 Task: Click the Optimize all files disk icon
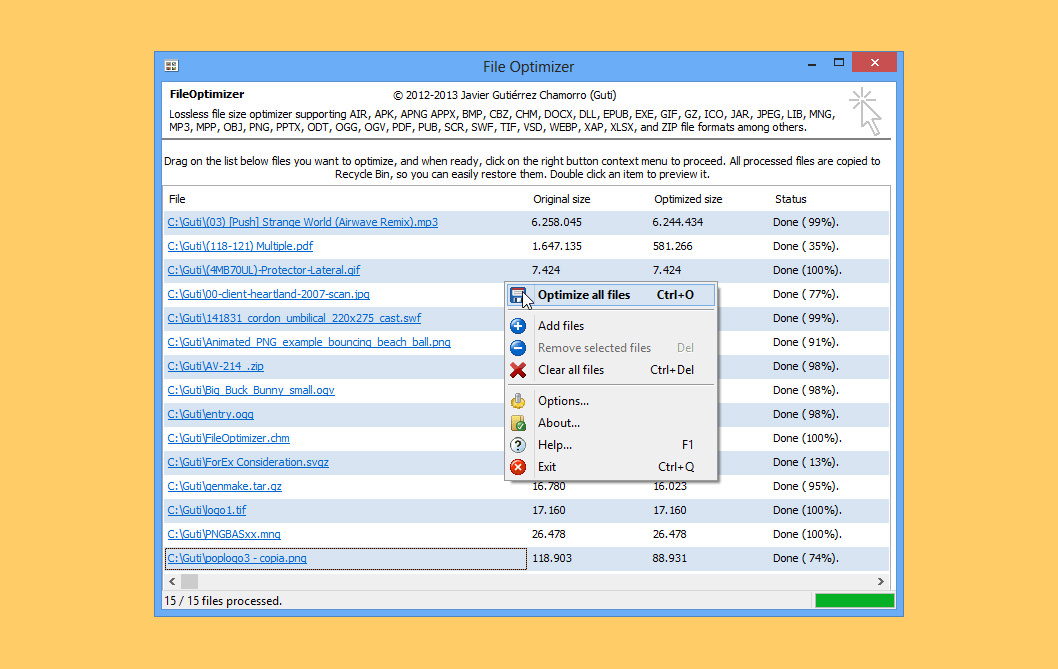(518, 295)
